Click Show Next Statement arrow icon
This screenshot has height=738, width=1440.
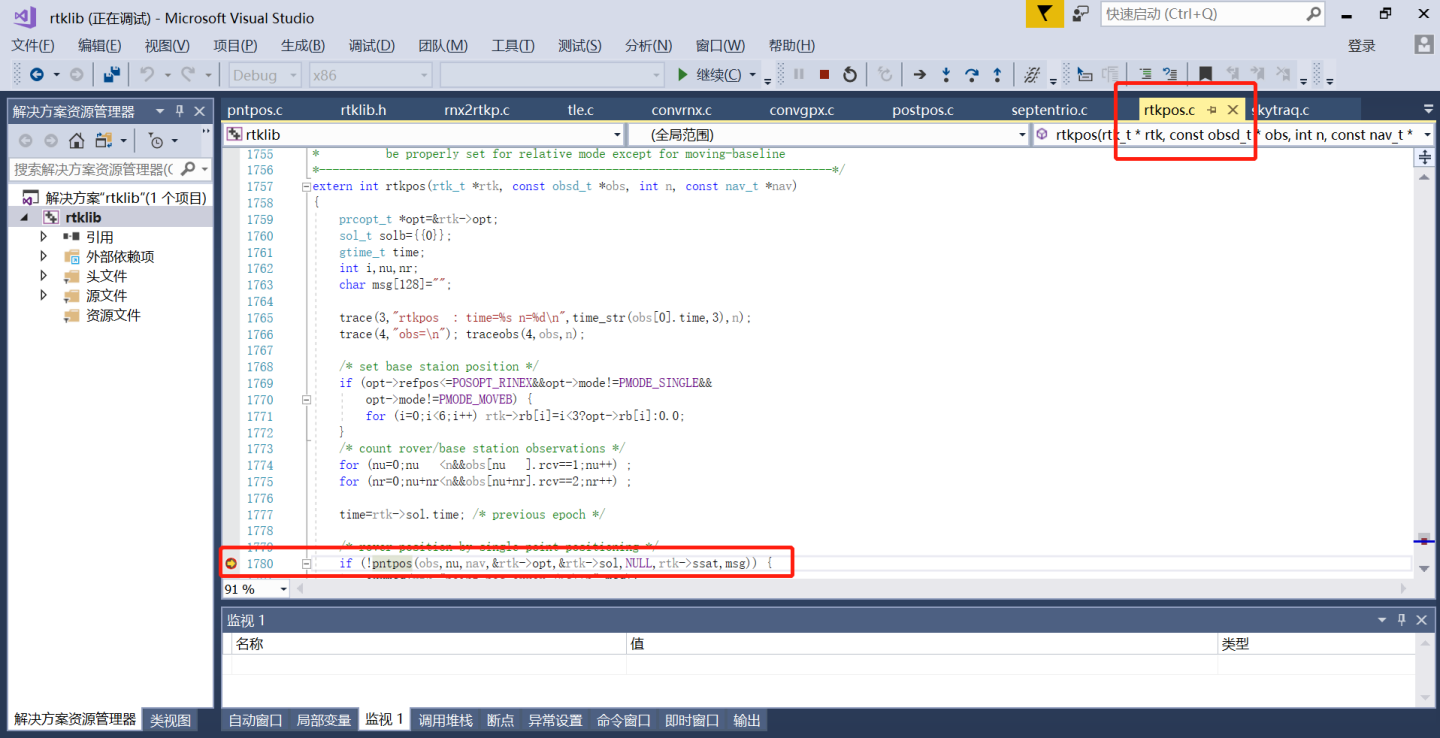(x=920, y=74)
